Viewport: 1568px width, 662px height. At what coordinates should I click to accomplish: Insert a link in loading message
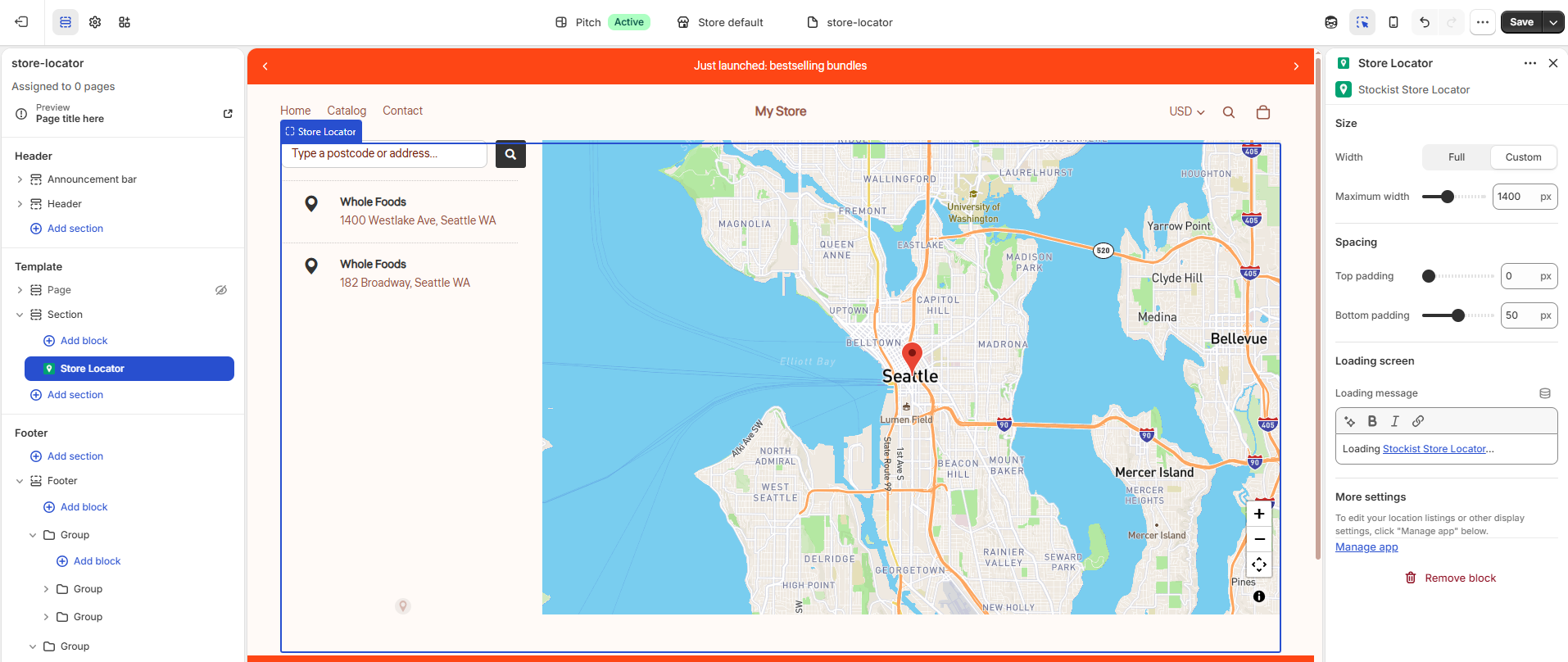[x=1418, y=421]
